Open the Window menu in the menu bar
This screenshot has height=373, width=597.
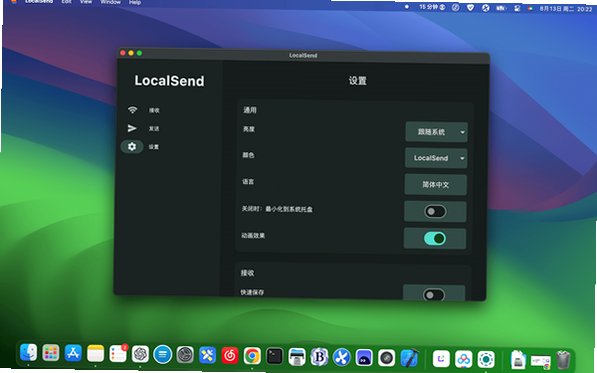point(110,2)
